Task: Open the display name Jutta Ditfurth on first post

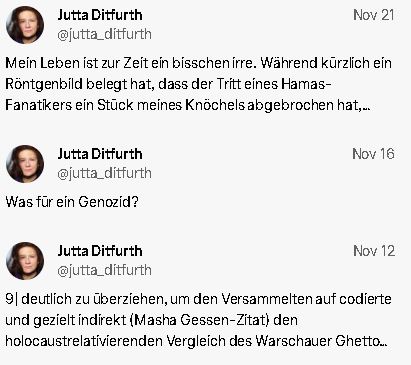Action: click(100, 15)
